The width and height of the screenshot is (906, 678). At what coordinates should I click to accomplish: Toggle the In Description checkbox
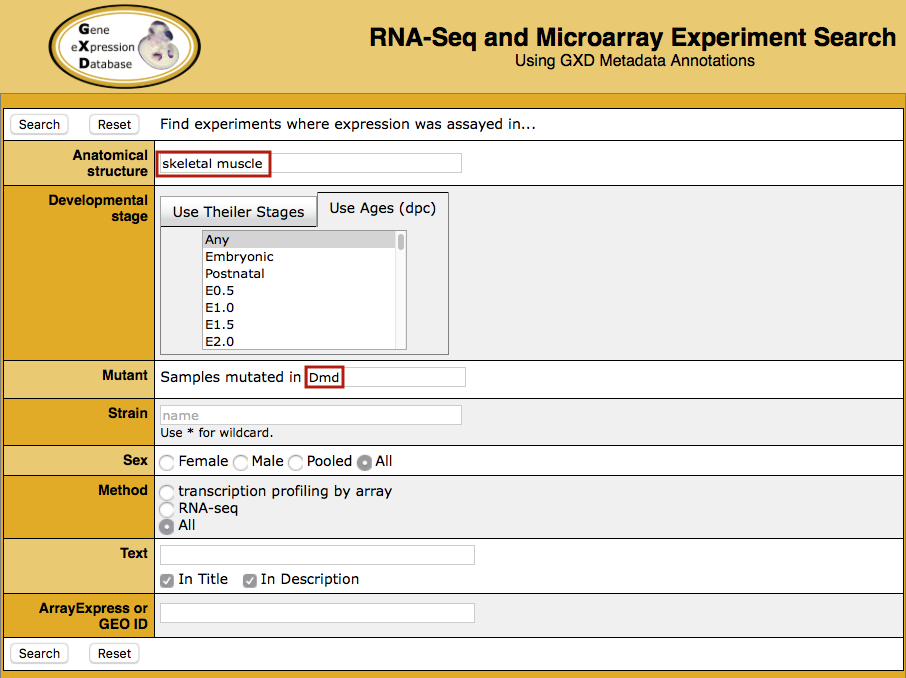(x=250, y=580)
